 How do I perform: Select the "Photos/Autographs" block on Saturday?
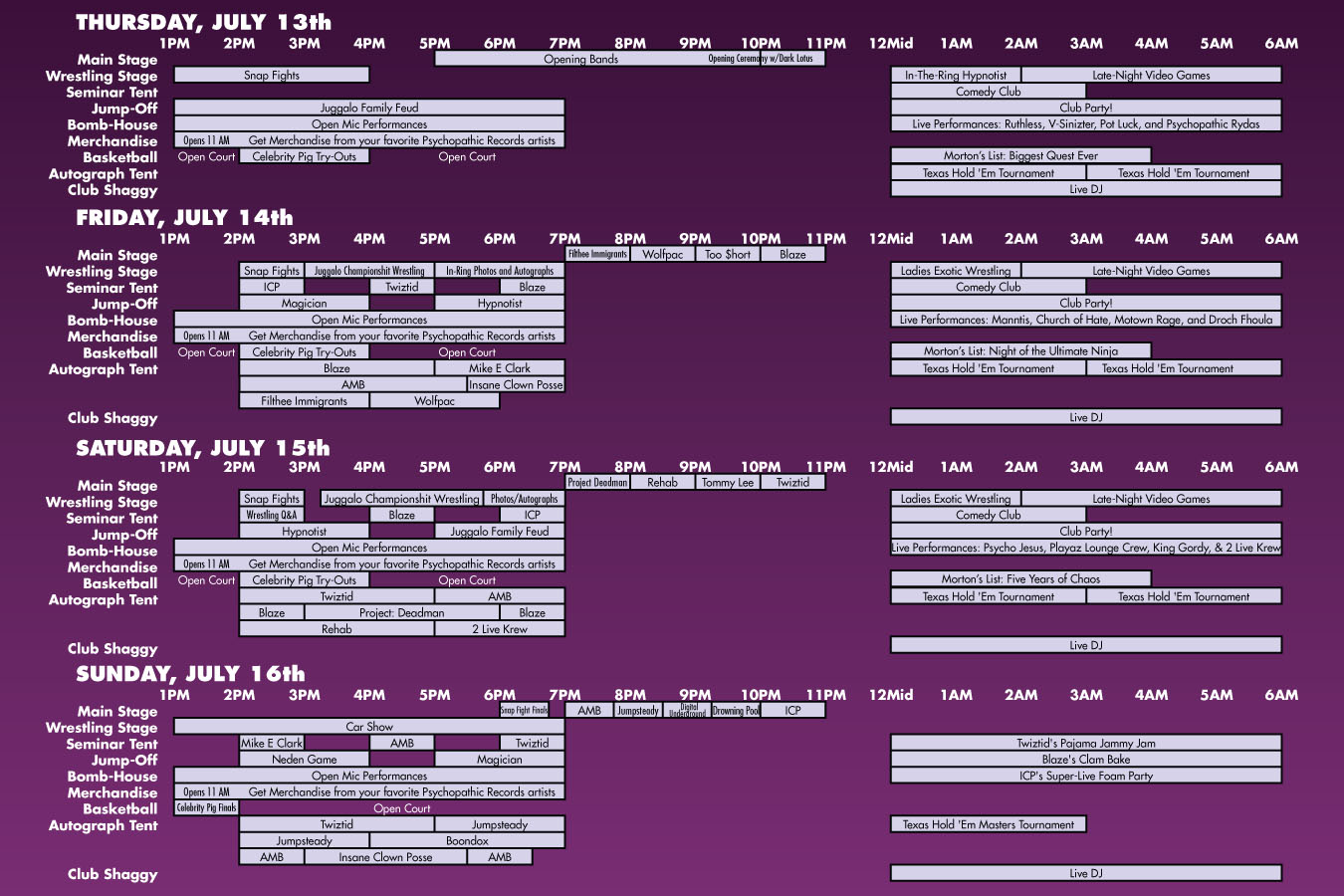525,499
